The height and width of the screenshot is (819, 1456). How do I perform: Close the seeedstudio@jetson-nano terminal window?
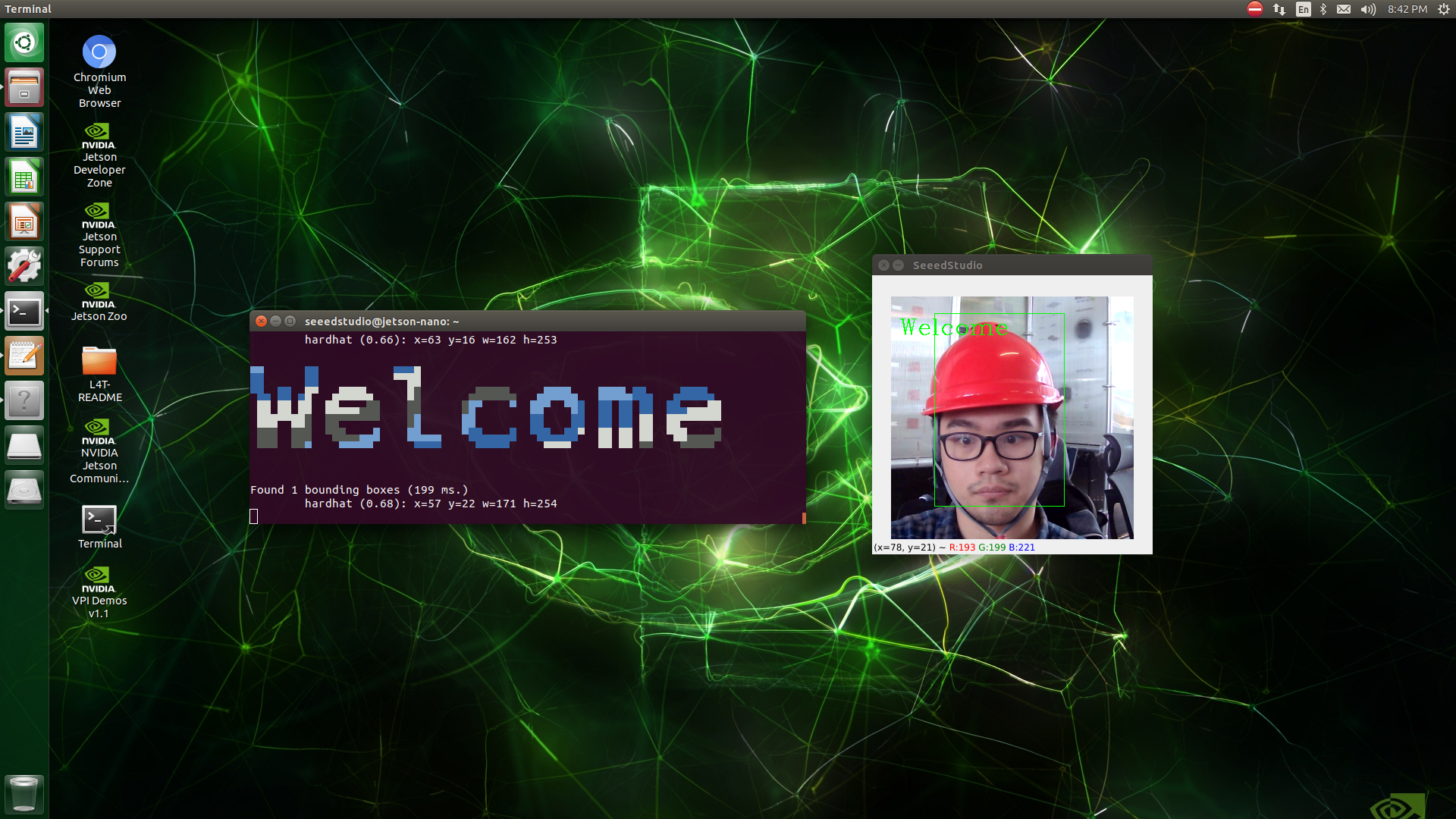[x=261, y=322]
